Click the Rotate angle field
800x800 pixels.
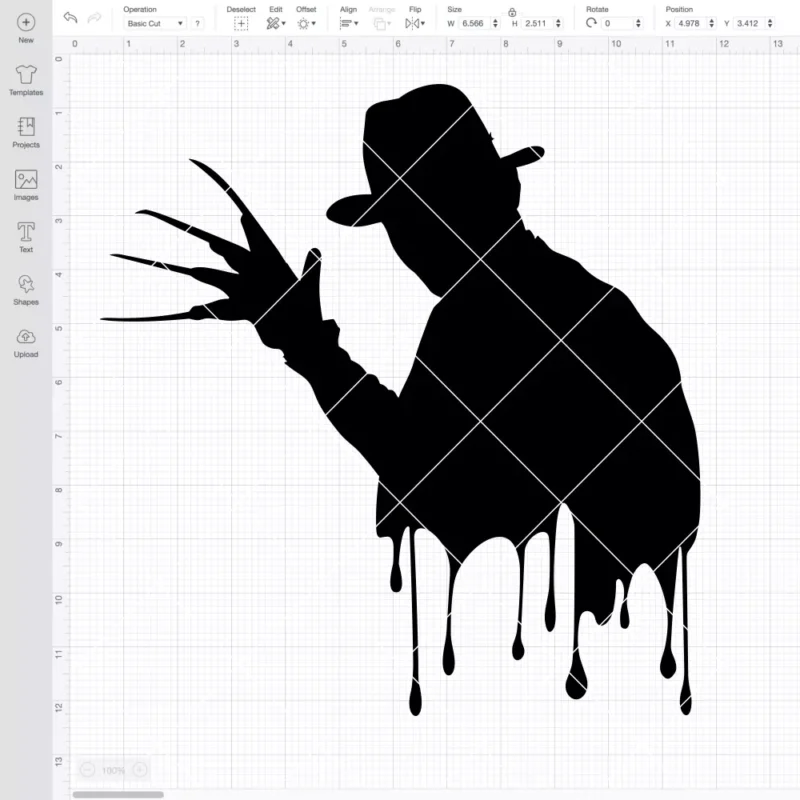pos(618,23)
